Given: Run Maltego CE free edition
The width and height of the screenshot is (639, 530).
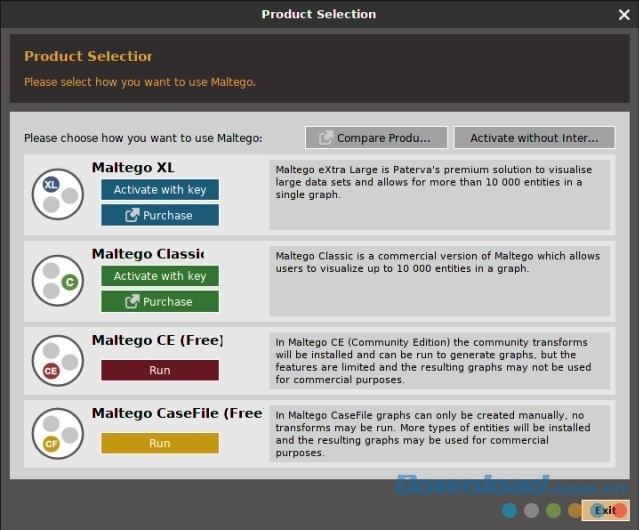Looking at the screenshot, I should click(x=160, y=370).
